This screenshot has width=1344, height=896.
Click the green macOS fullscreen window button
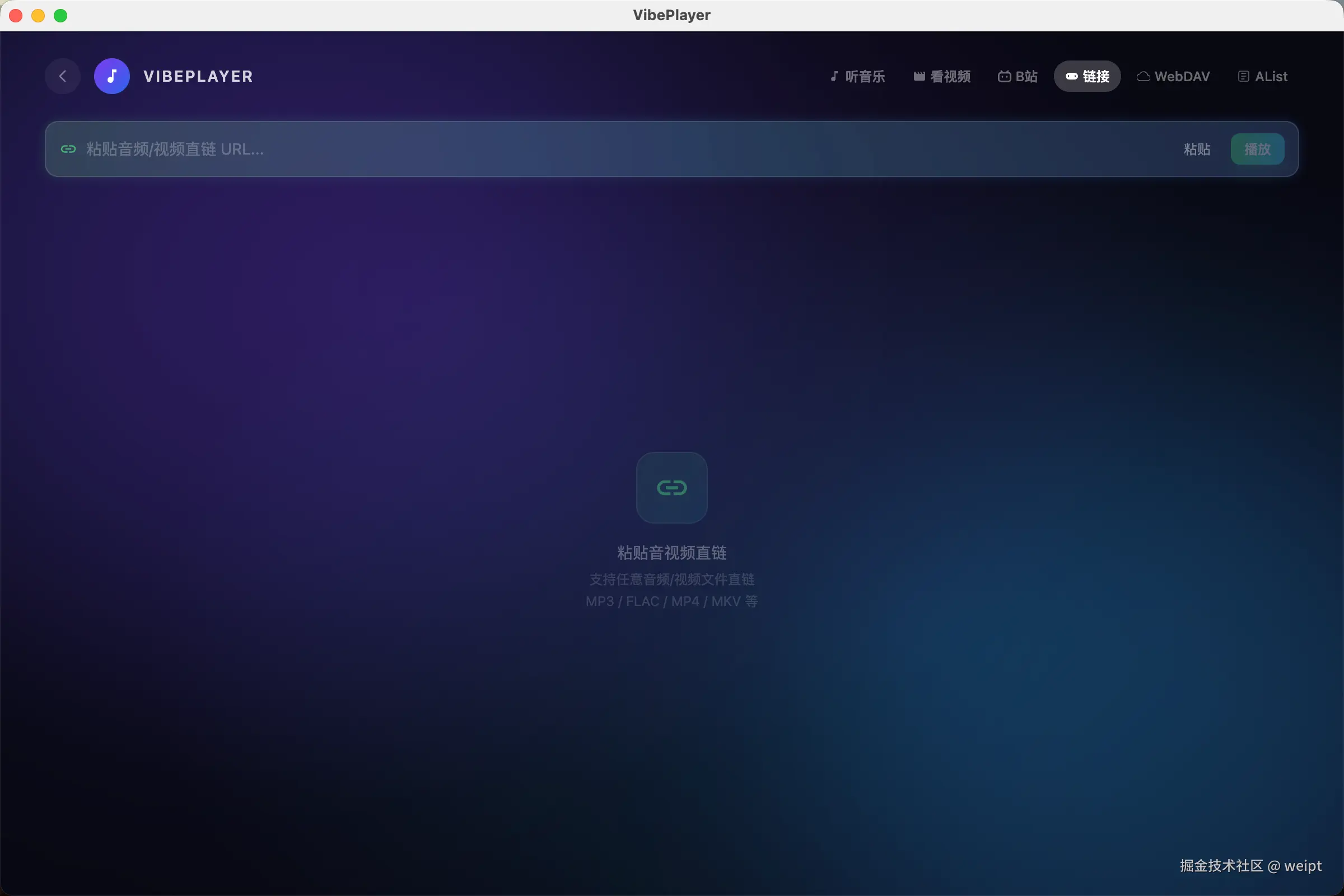click(x=60, y=16)
